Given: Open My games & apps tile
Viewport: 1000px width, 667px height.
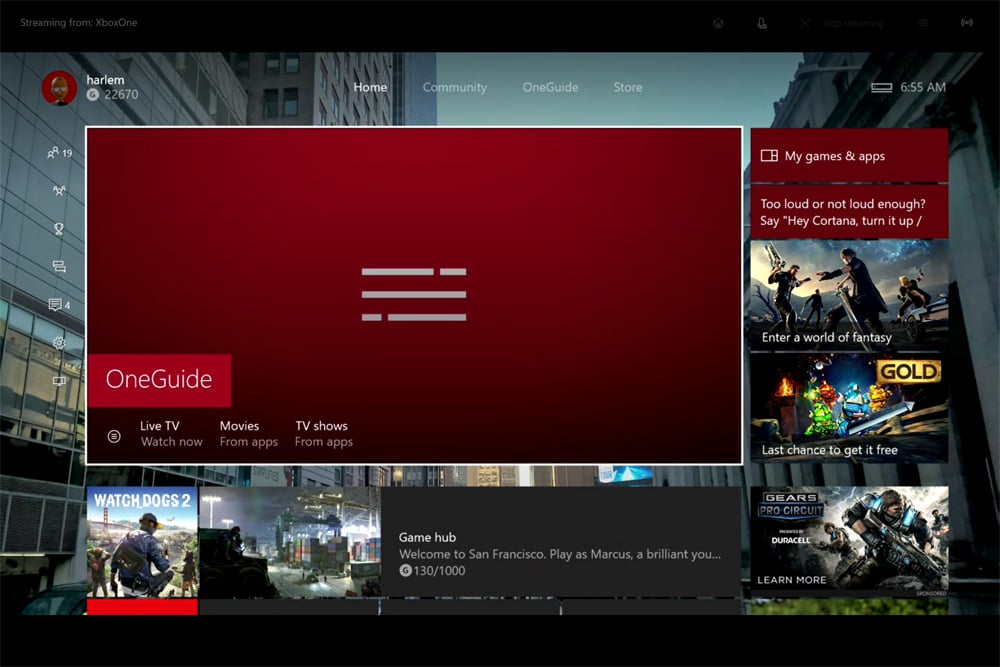Looking at the screenshot, I should [x=848, y=156].
